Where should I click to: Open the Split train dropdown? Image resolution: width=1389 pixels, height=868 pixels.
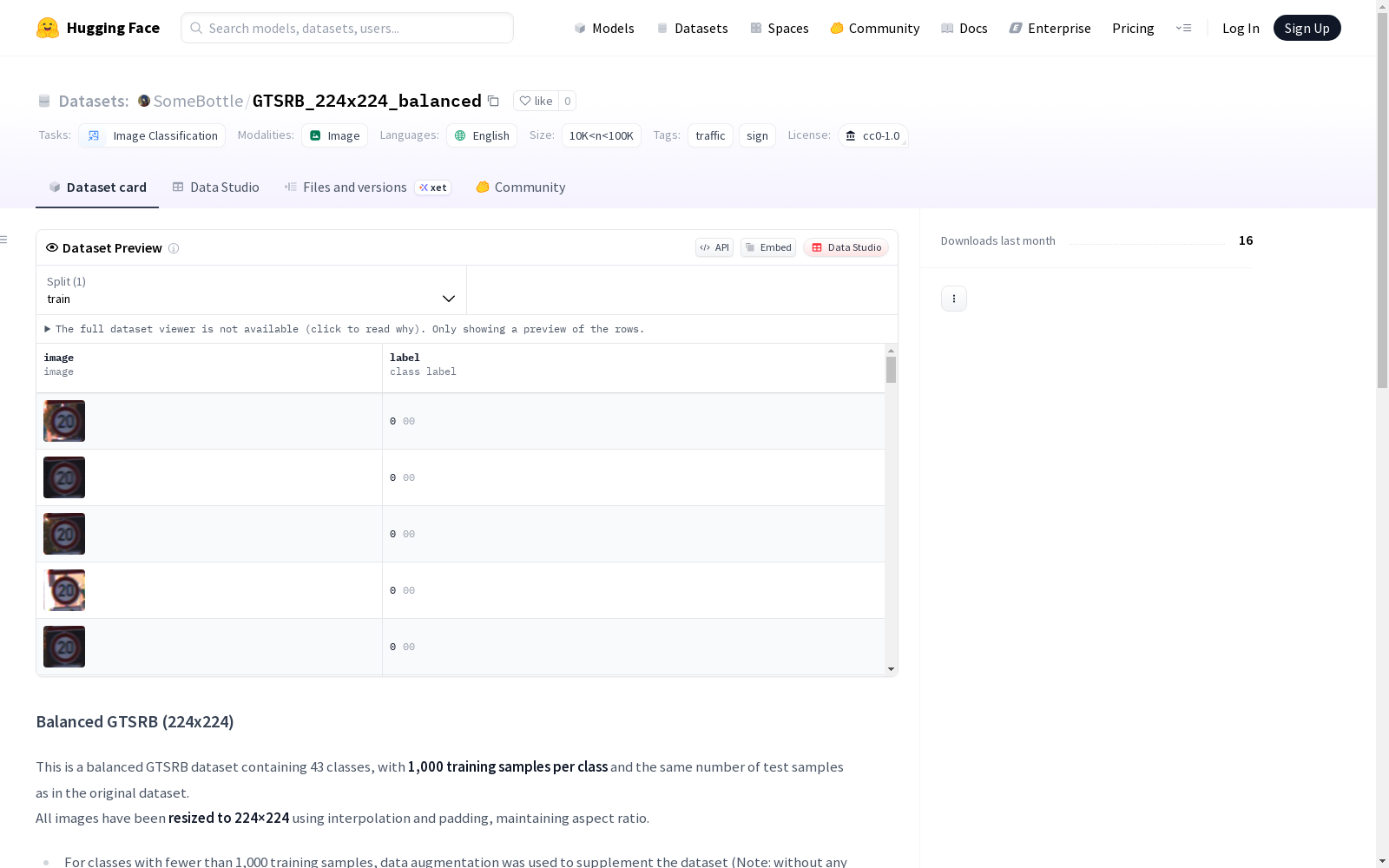pyautogui.click(x=251, y=290)
